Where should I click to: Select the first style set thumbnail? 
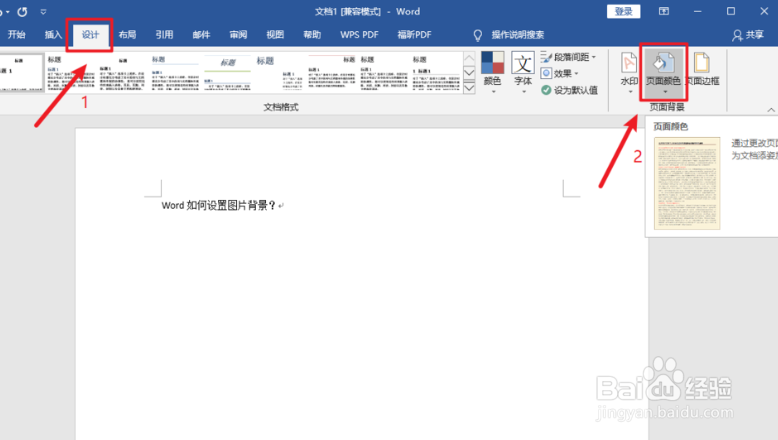(x=20, y=72)
